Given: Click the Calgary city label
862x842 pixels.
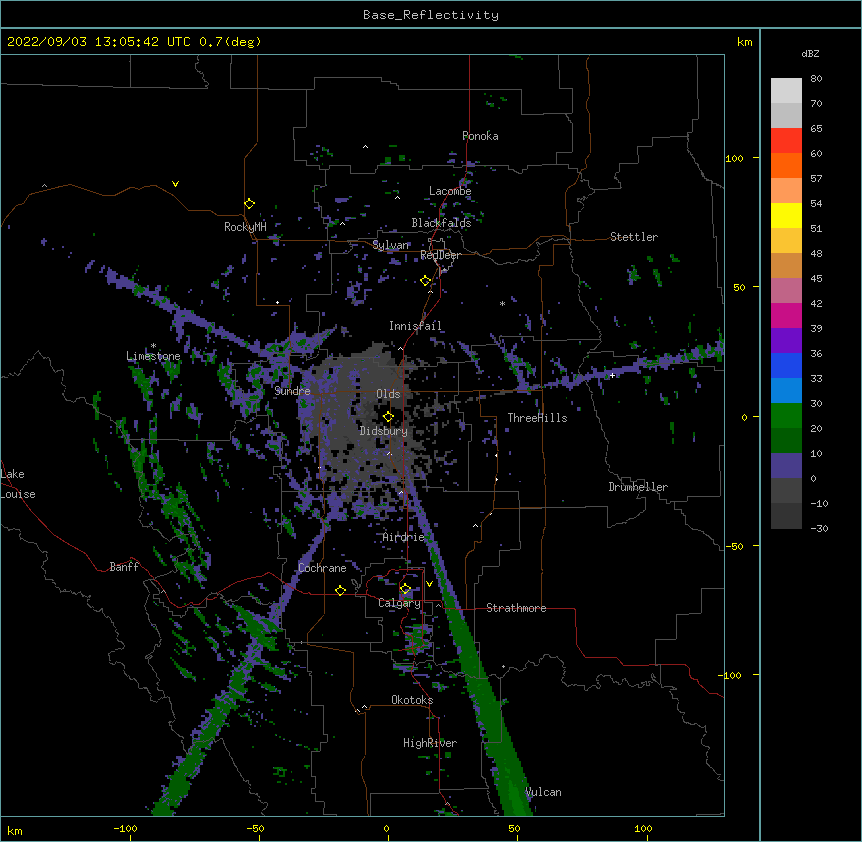Looking at the screenshot, I should tap(399, 603).
